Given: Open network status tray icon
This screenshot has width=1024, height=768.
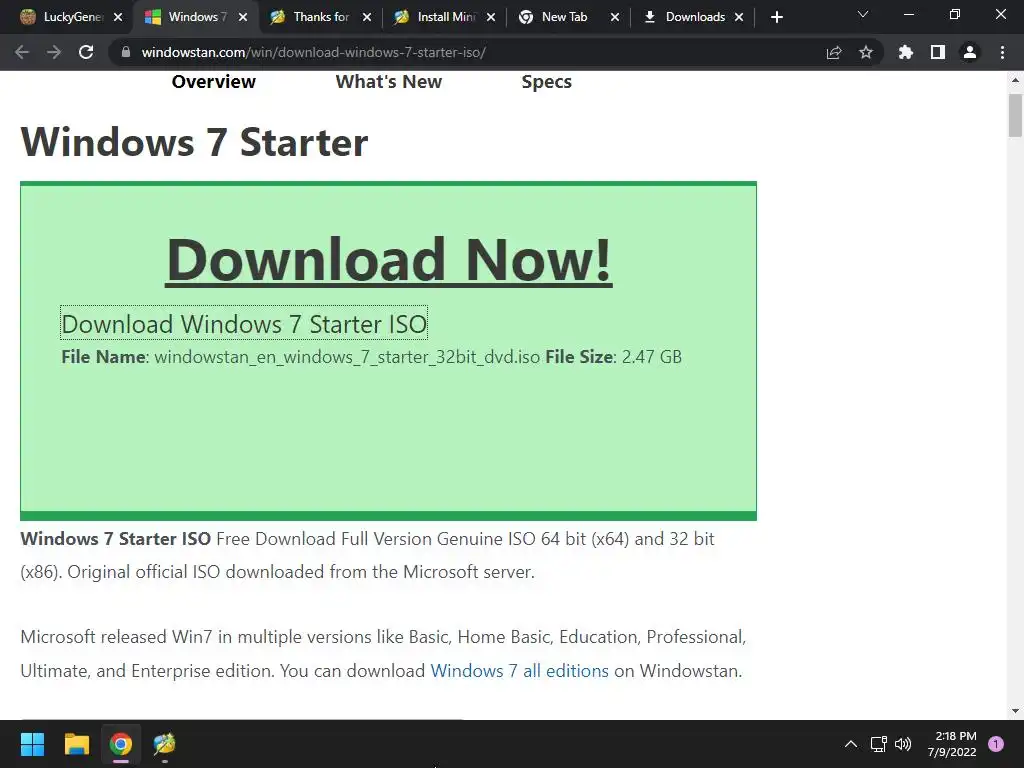Looking at the screenshot, I should tap(879, 744).
